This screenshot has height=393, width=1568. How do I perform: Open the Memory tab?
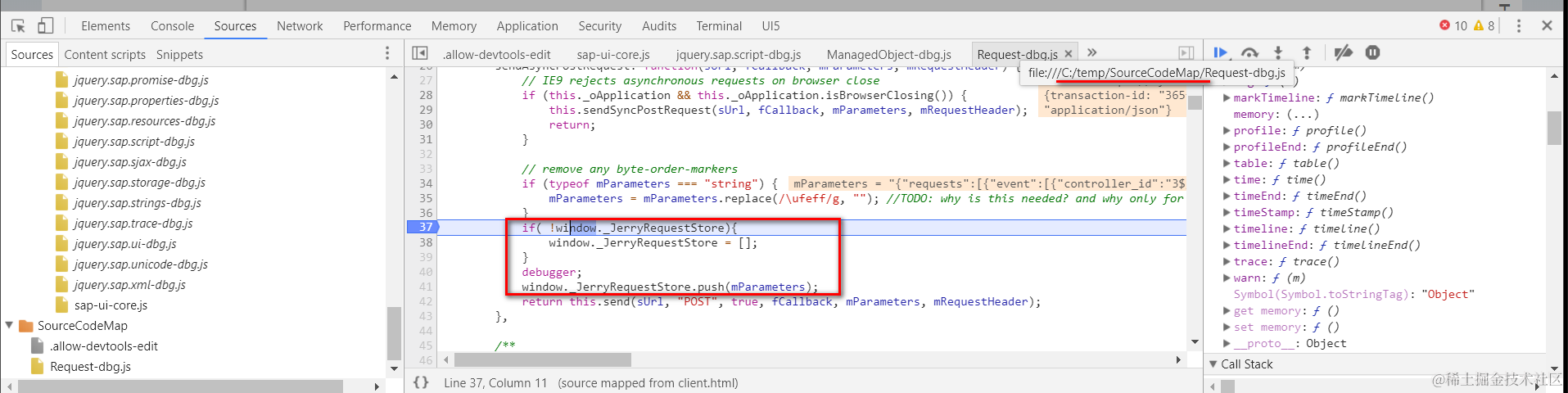(454, 26)
